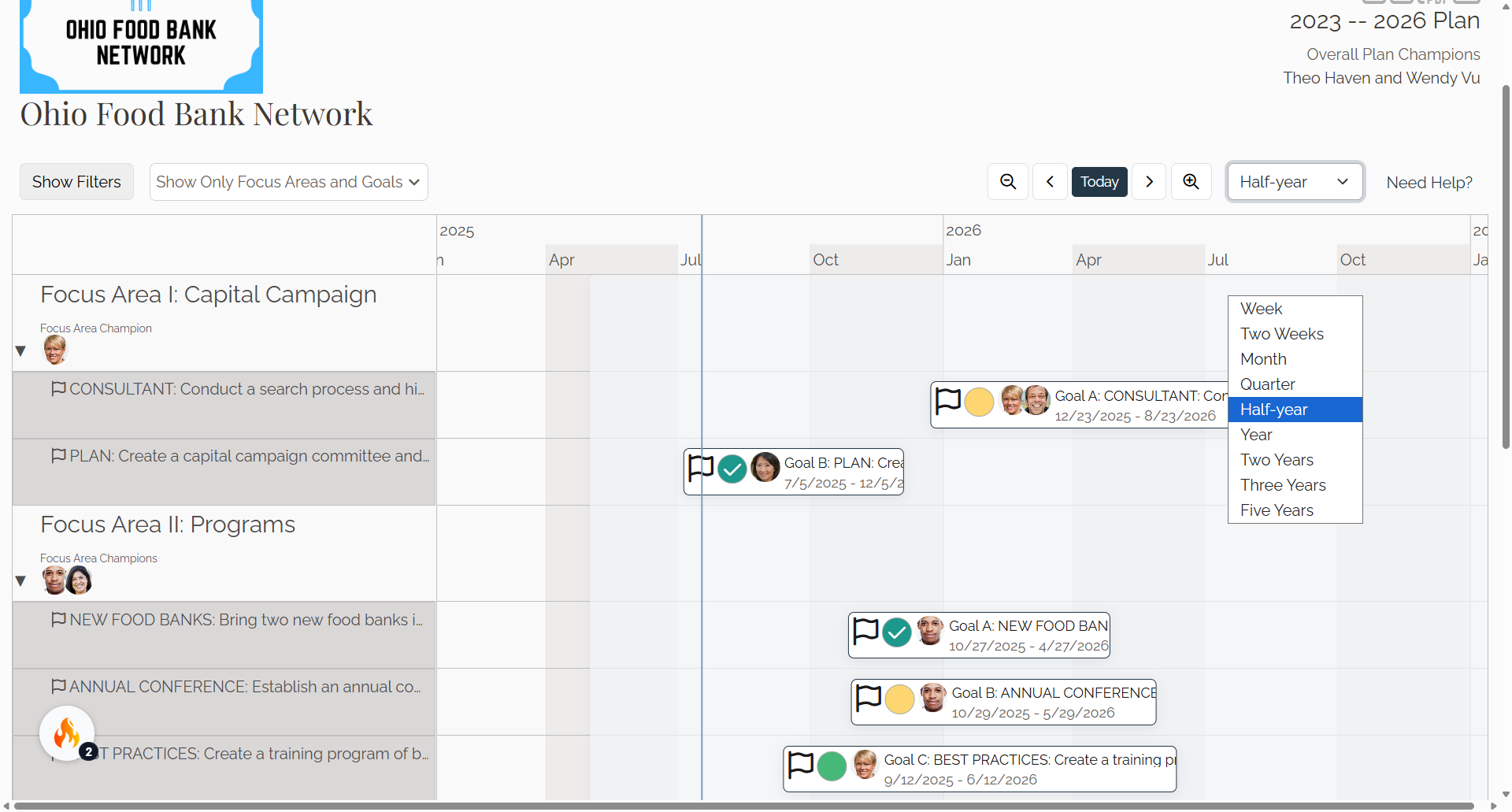Go to the previous timeline period
Screen dimensions: 1512x812
pos(1051,182)
